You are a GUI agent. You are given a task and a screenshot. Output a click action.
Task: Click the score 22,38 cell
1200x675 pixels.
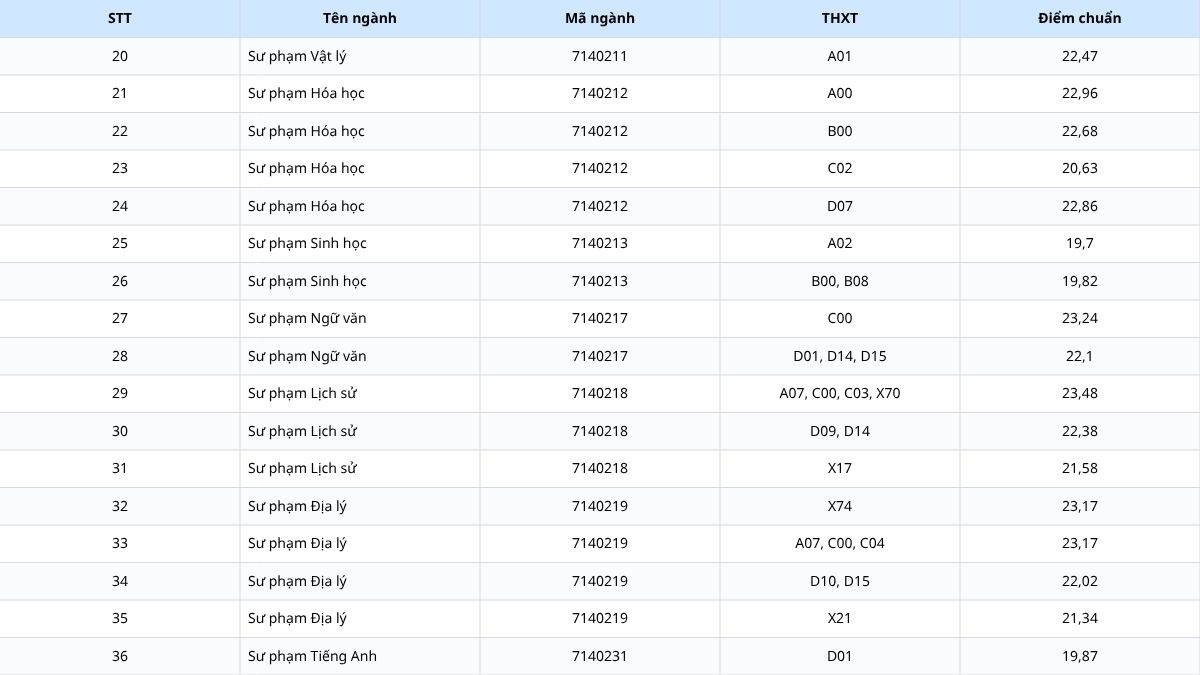tap(1080, 431)
